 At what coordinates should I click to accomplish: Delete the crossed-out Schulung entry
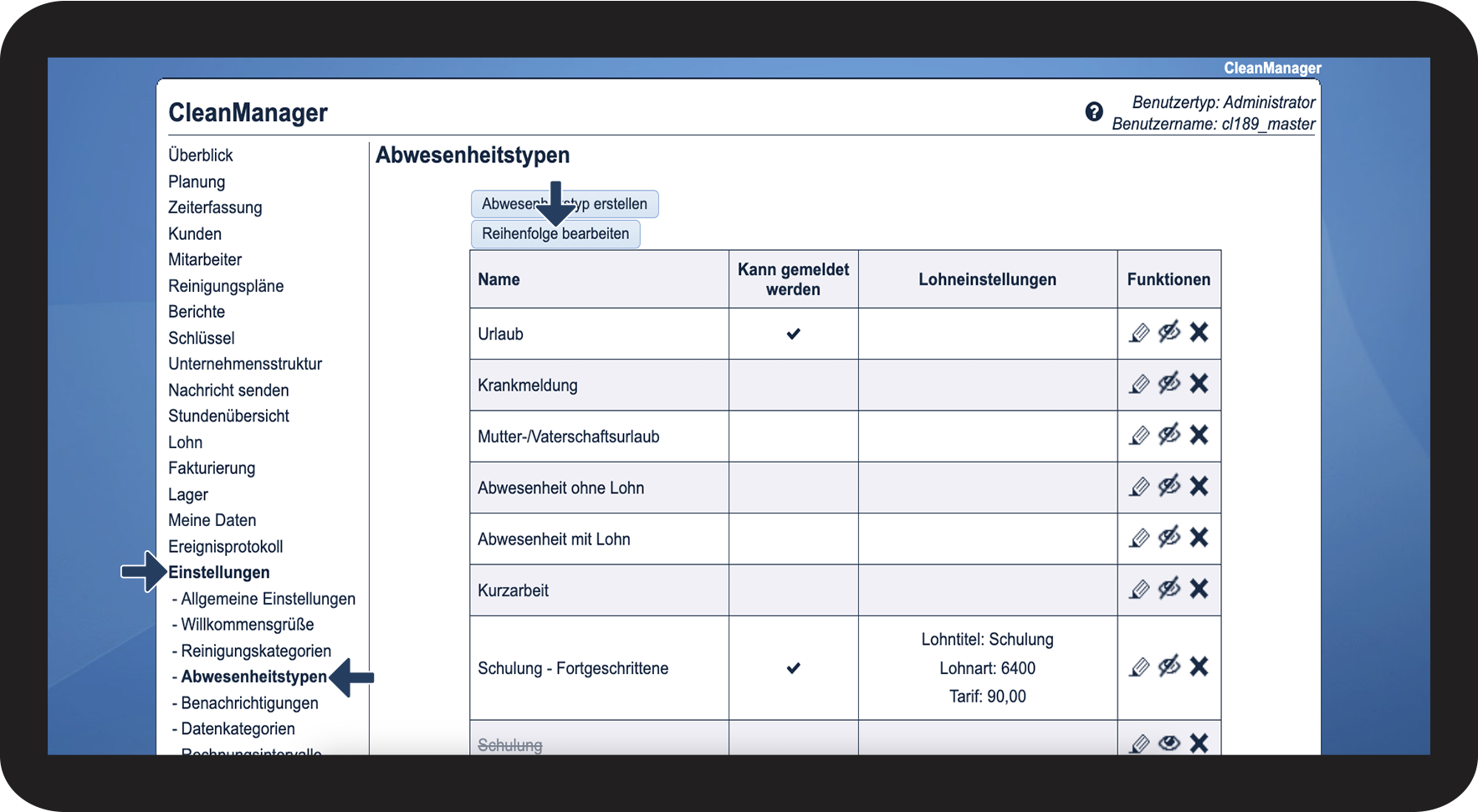1199,743
